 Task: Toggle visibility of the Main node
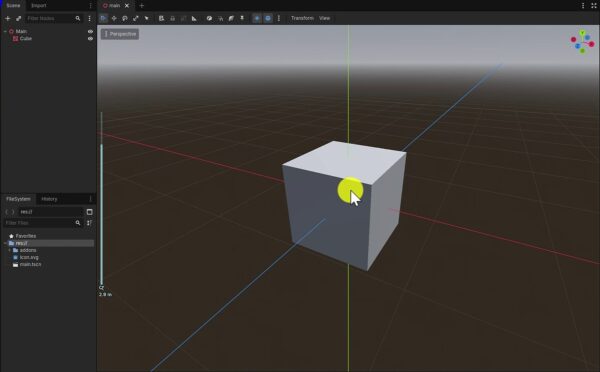coord(90,31)
